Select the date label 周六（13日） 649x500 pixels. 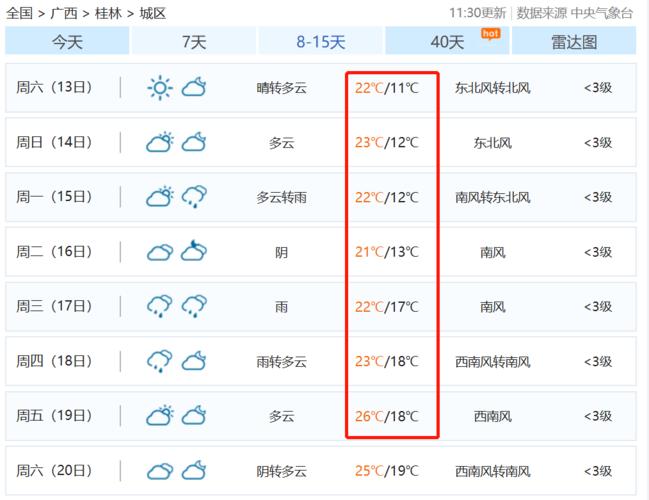[x=54, y=87]
